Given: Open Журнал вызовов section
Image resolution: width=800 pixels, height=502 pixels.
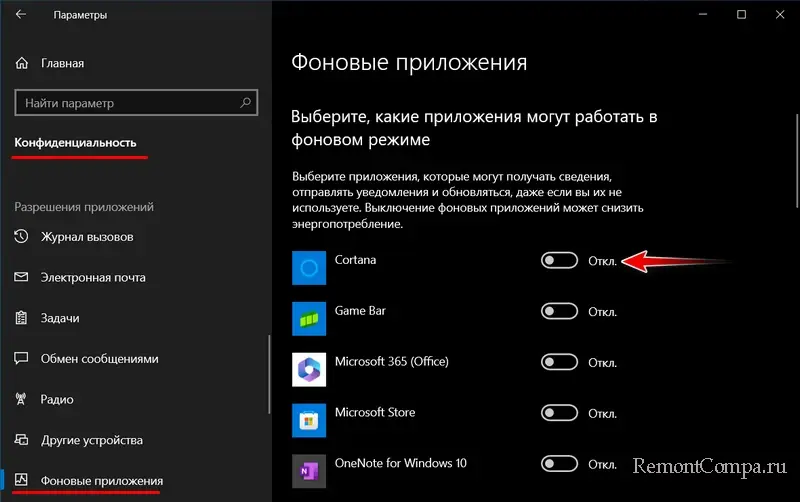Looking at the screenshot, I should coord(87,237).
